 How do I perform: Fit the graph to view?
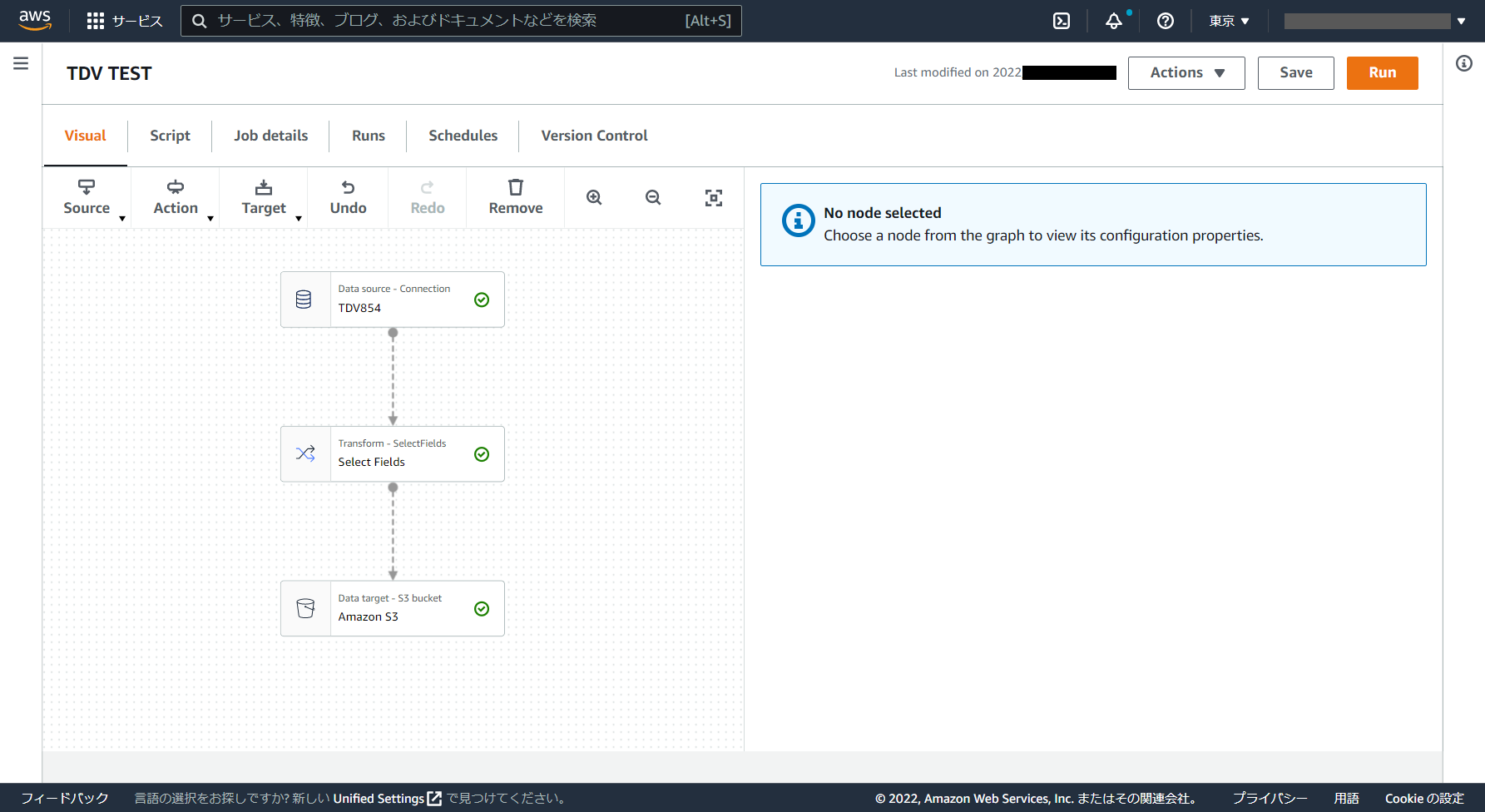point(714,198)
